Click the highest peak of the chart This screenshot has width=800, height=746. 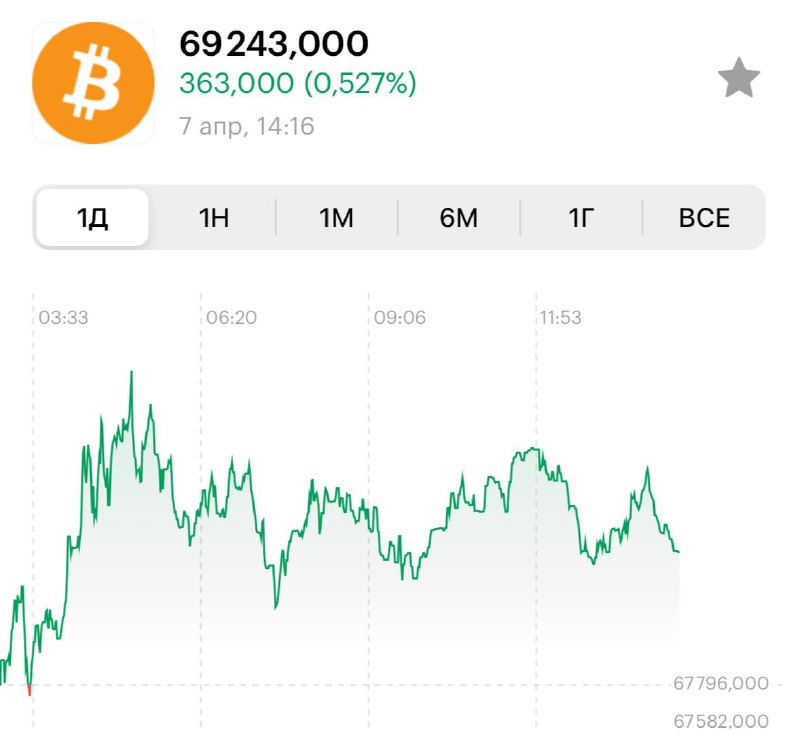coord(131,373)
